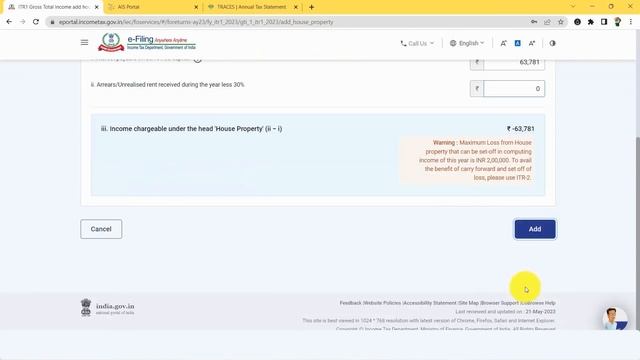Viewport: 640px width, 360px height.
Task: Click the Cancel button
Action: click(101, 229)
